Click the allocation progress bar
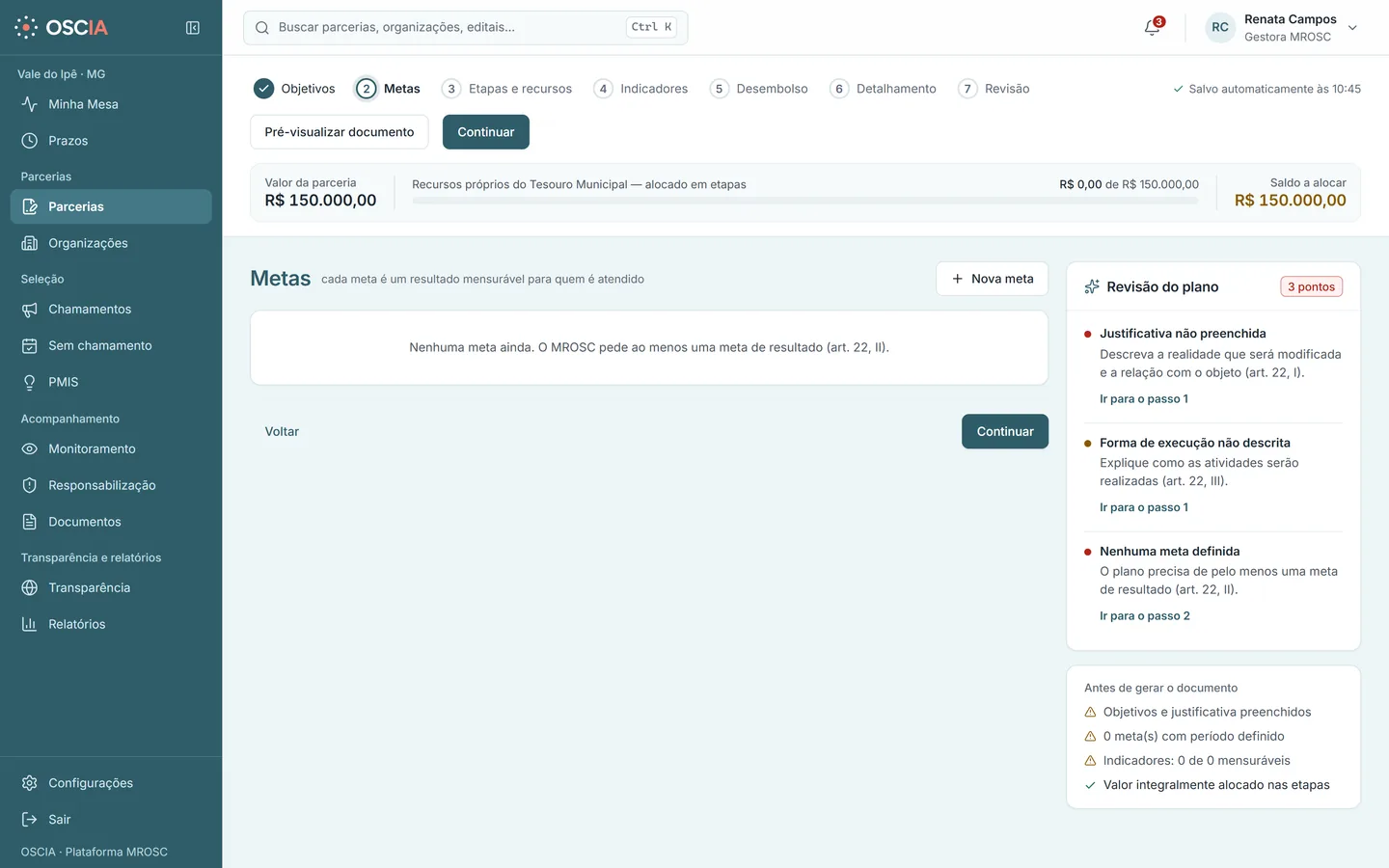 (x=805, y=201)
